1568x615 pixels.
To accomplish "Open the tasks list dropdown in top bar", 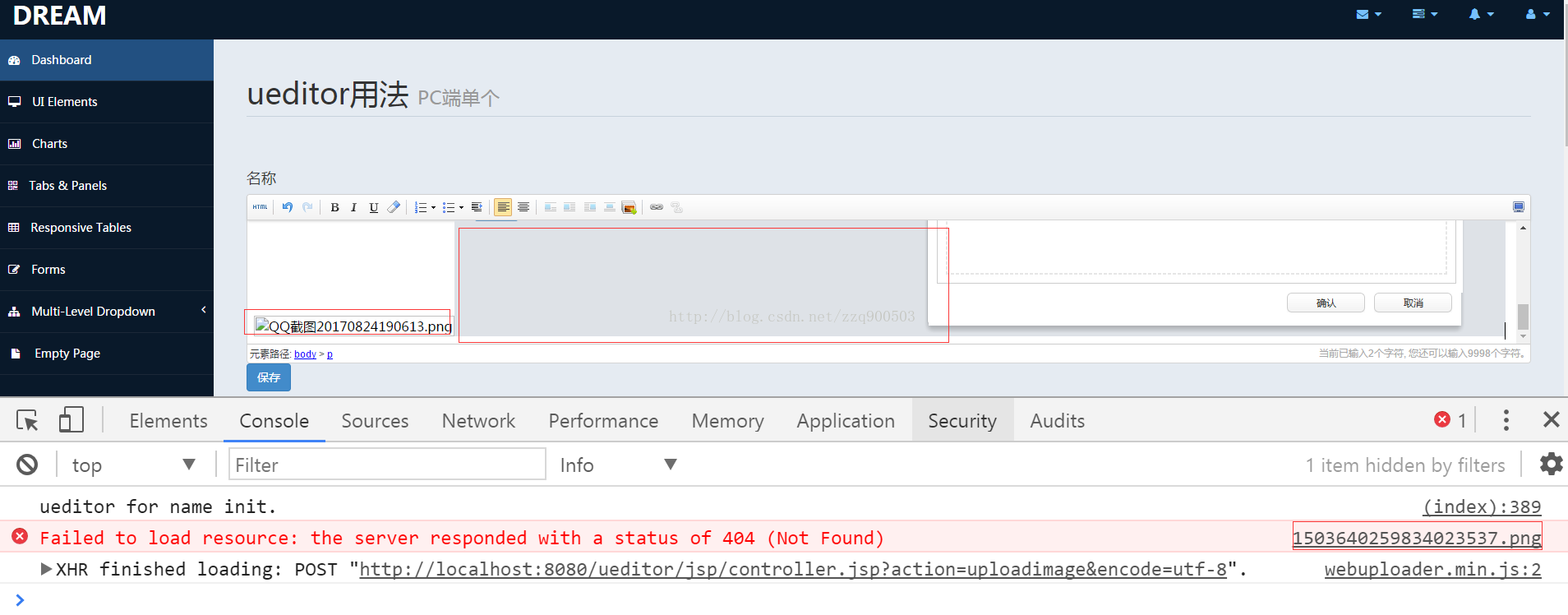I will (x=1424, y=14).
